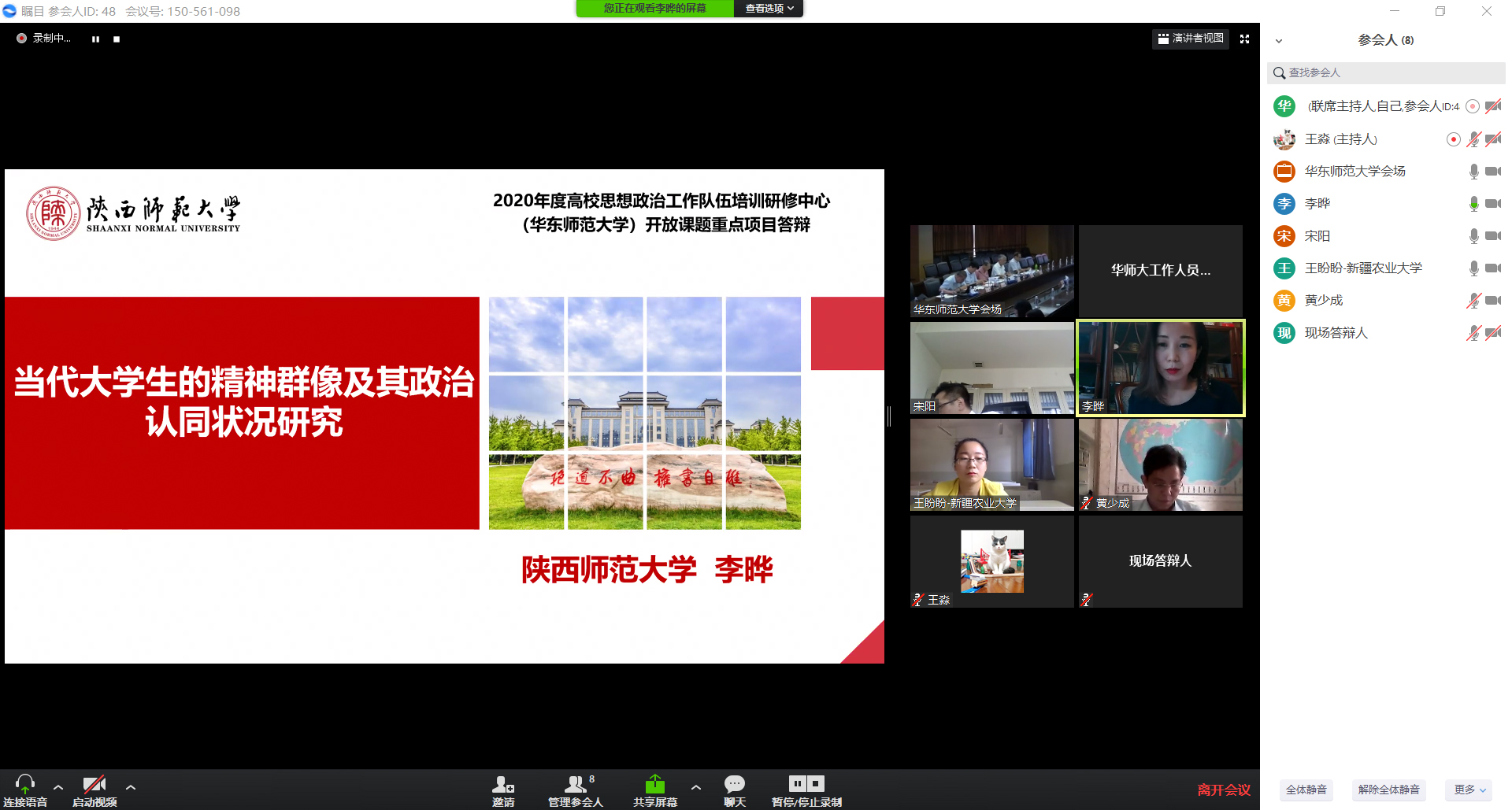
Task: Enter full screen with expand icon
Action: (x=1244, y=39)
